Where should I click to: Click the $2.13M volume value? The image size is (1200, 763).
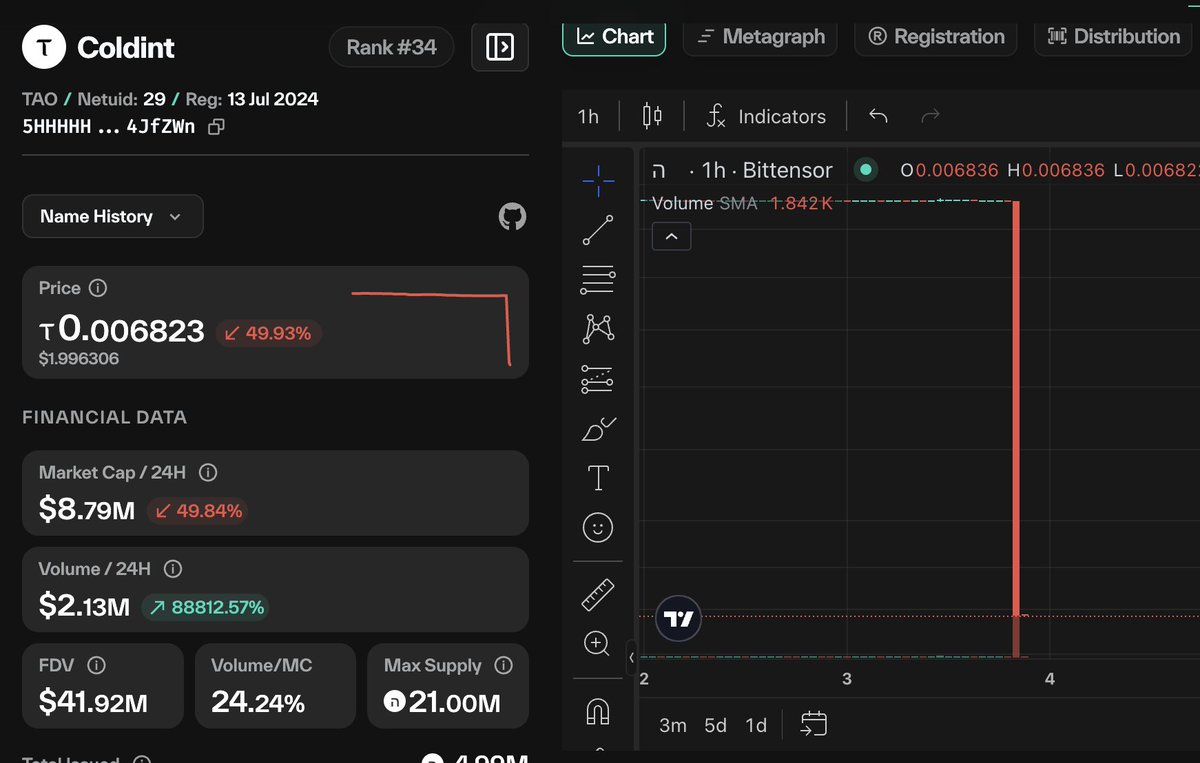[x=84, y=606]
